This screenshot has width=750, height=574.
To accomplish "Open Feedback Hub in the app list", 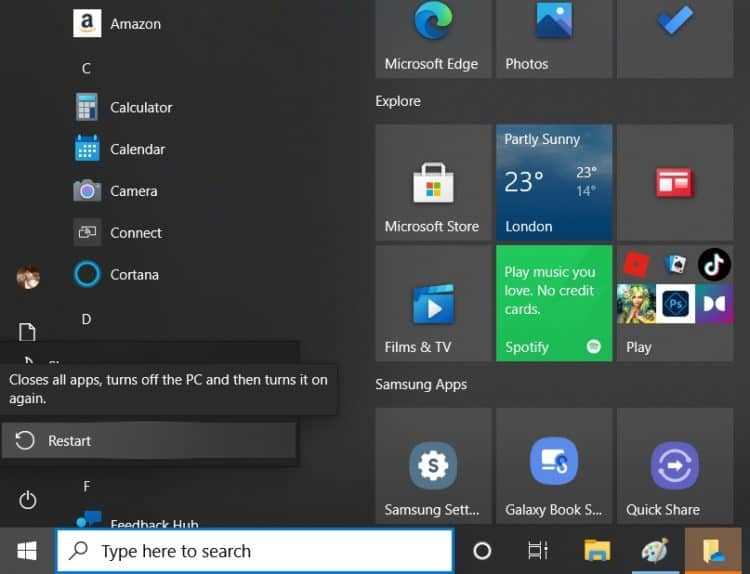I will (136, 519).
